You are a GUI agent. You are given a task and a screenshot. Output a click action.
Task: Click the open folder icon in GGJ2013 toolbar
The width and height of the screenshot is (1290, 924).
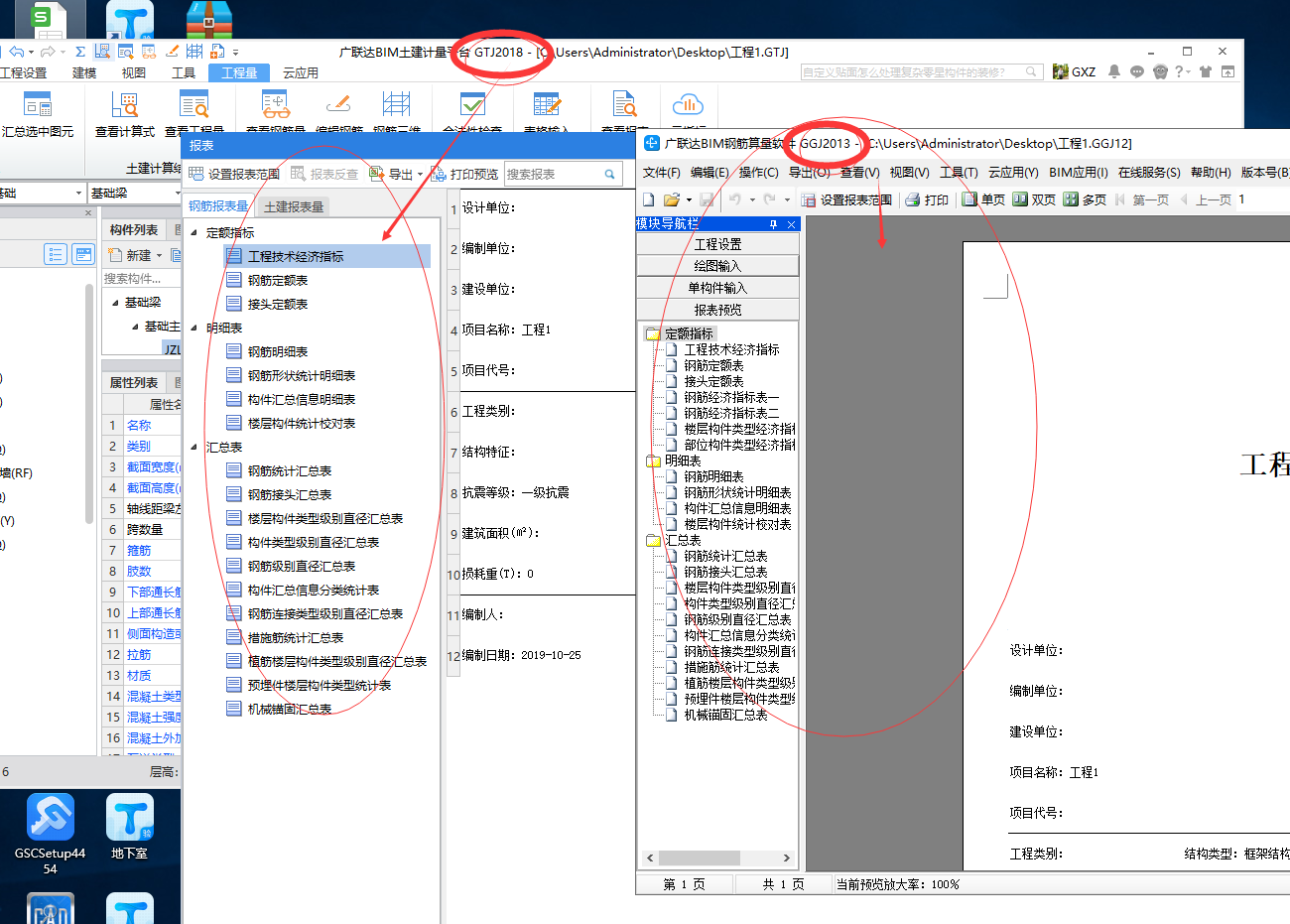coord(671,199)
